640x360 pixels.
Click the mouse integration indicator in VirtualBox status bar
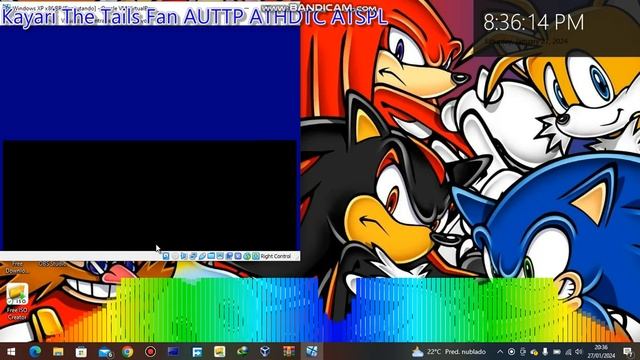pos(247,256)
